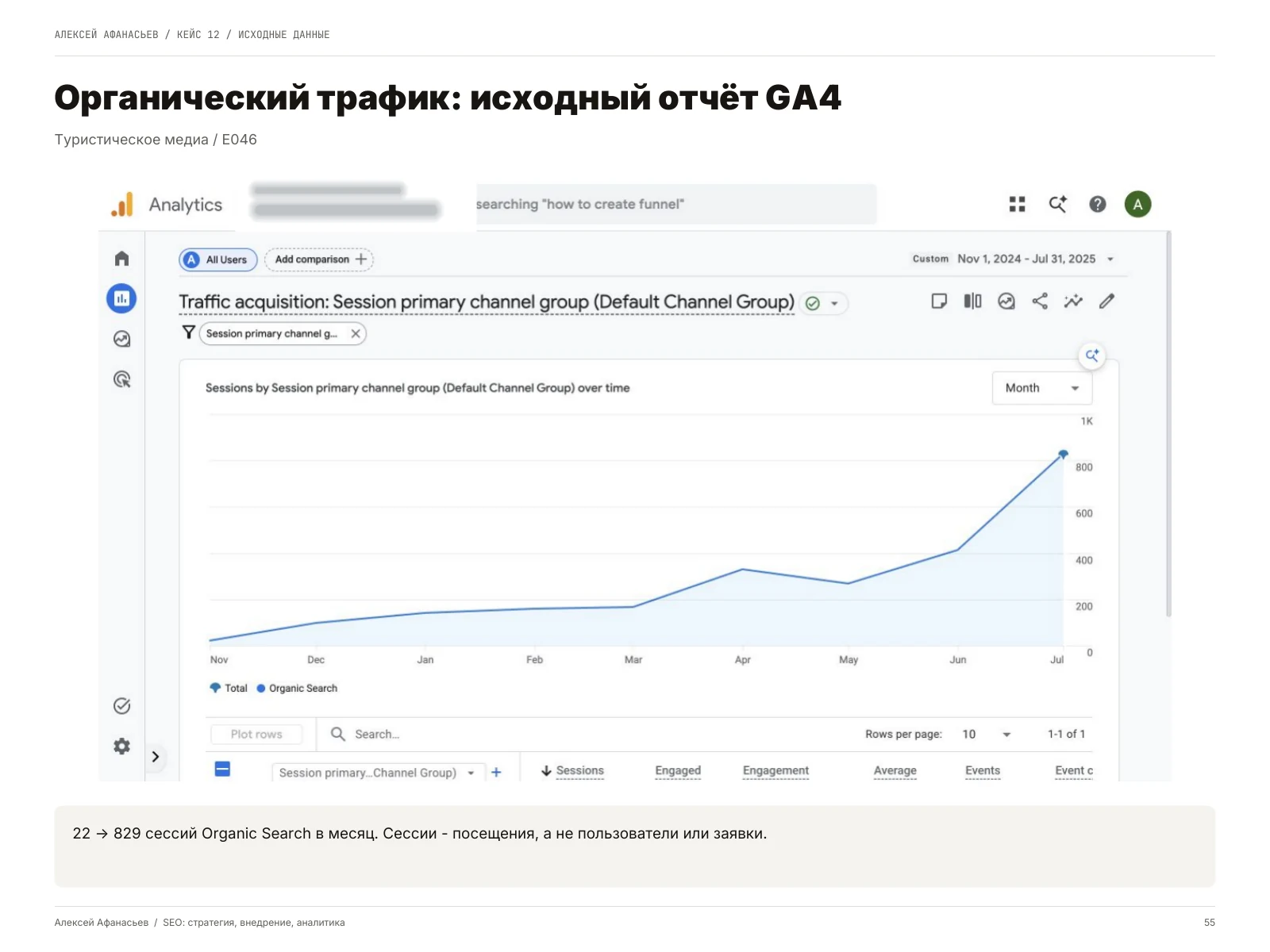The image size is (1270, 952).
Task: Click the Average column header
Action: [x=895, y=770]
